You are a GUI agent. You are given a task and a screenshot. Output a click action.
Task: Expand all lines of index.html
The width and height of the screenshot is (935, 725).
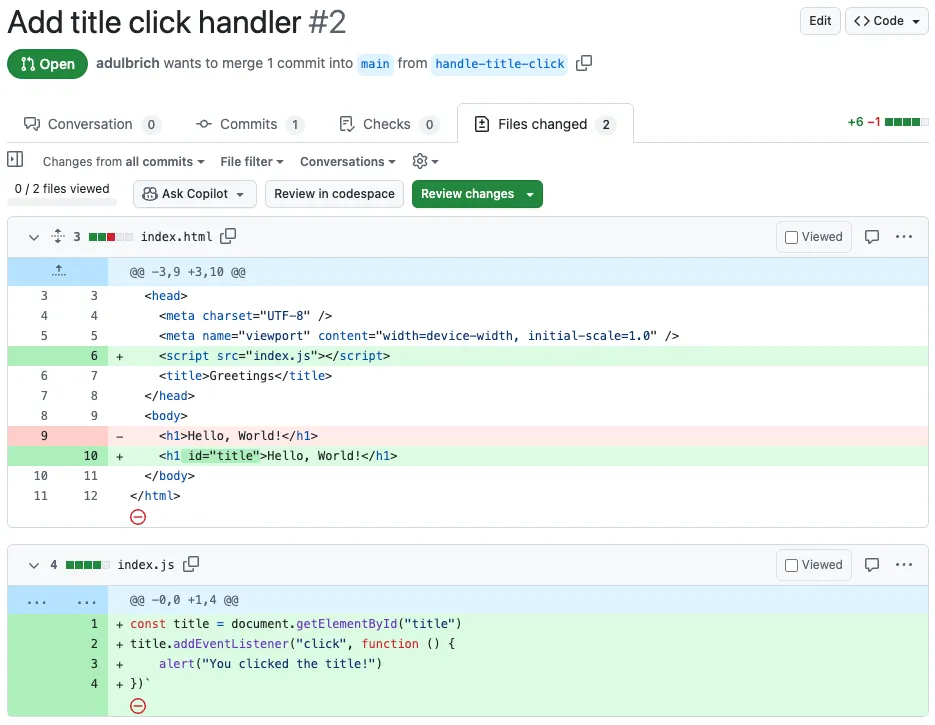[58, 236]
